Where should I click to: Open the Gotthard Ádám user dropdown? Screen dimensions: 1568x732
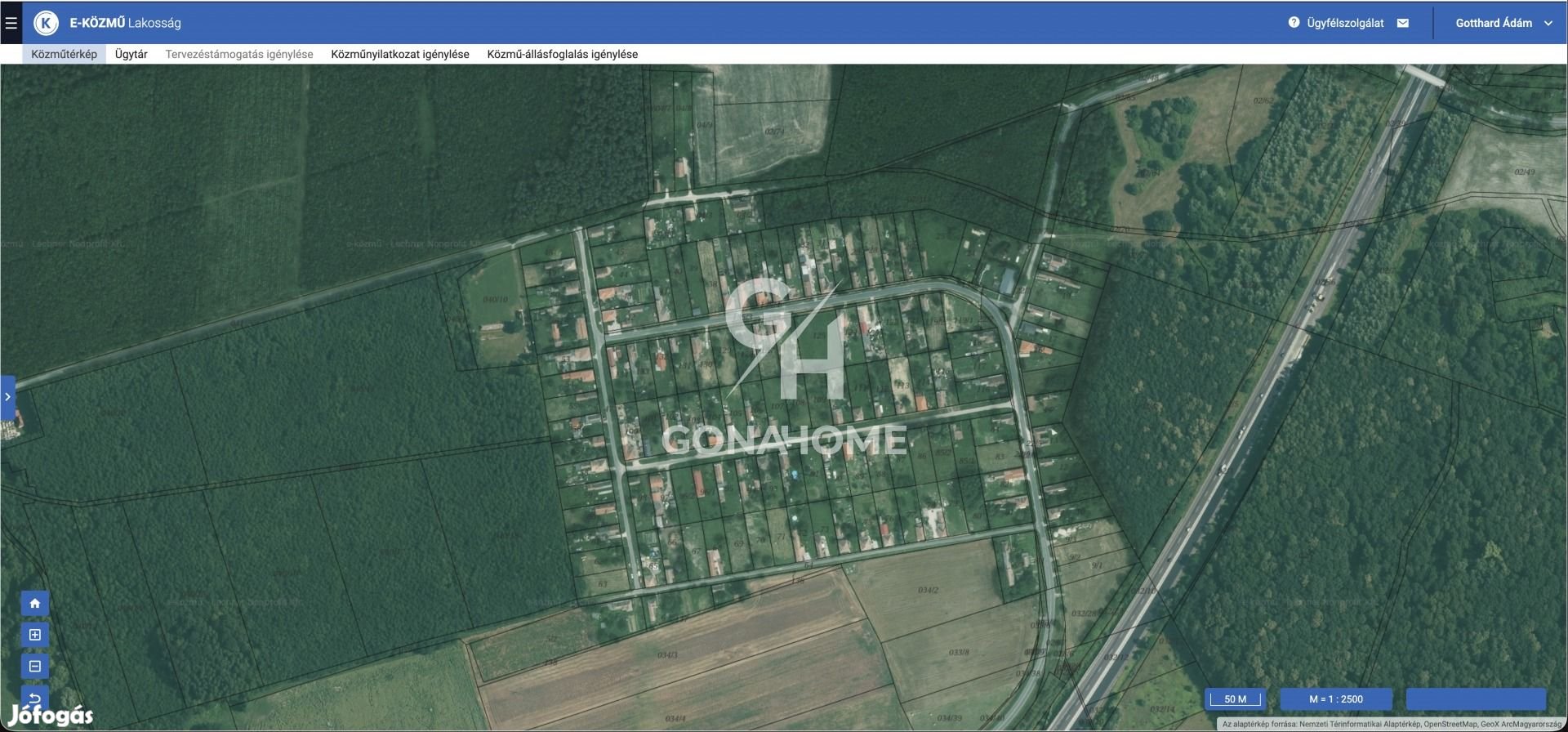pyautogui.click(x=1493, y=23)
